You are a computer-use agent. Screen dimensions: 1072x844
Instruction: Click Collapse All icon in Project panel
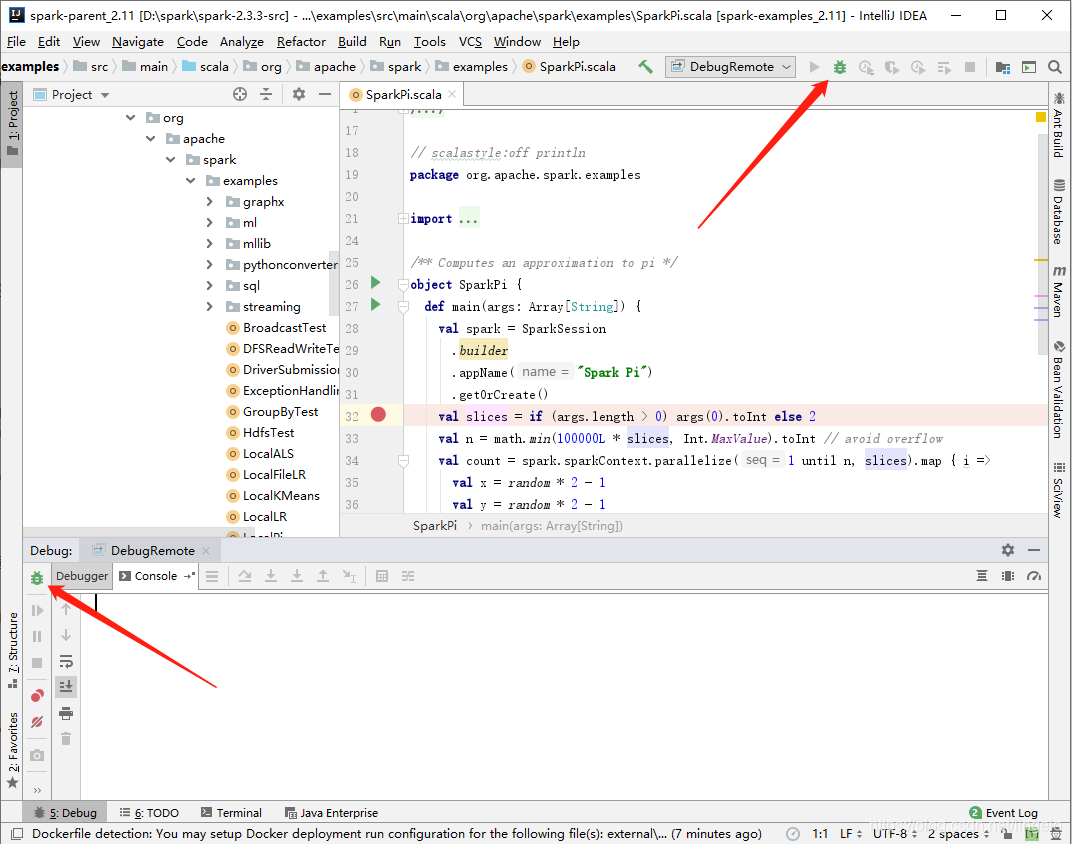coord(266,94)
